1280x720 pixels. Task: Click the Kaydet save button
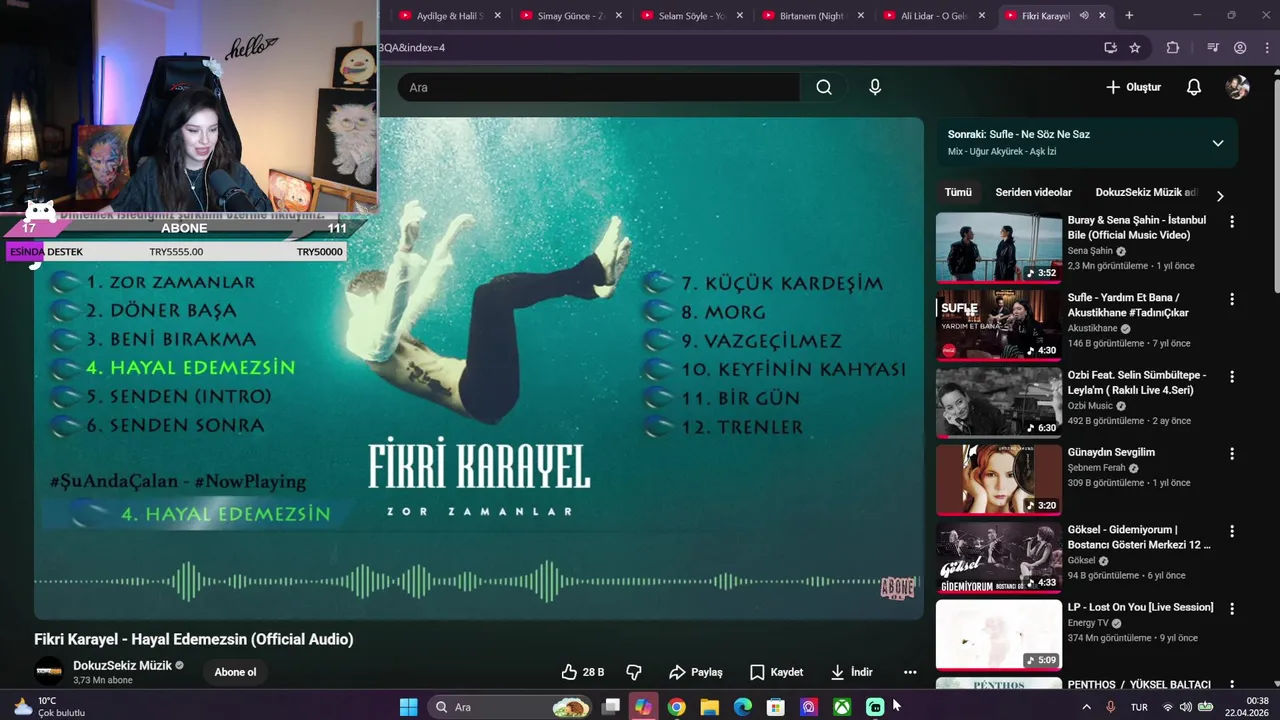pyautogui.click(x=776, y=672)
